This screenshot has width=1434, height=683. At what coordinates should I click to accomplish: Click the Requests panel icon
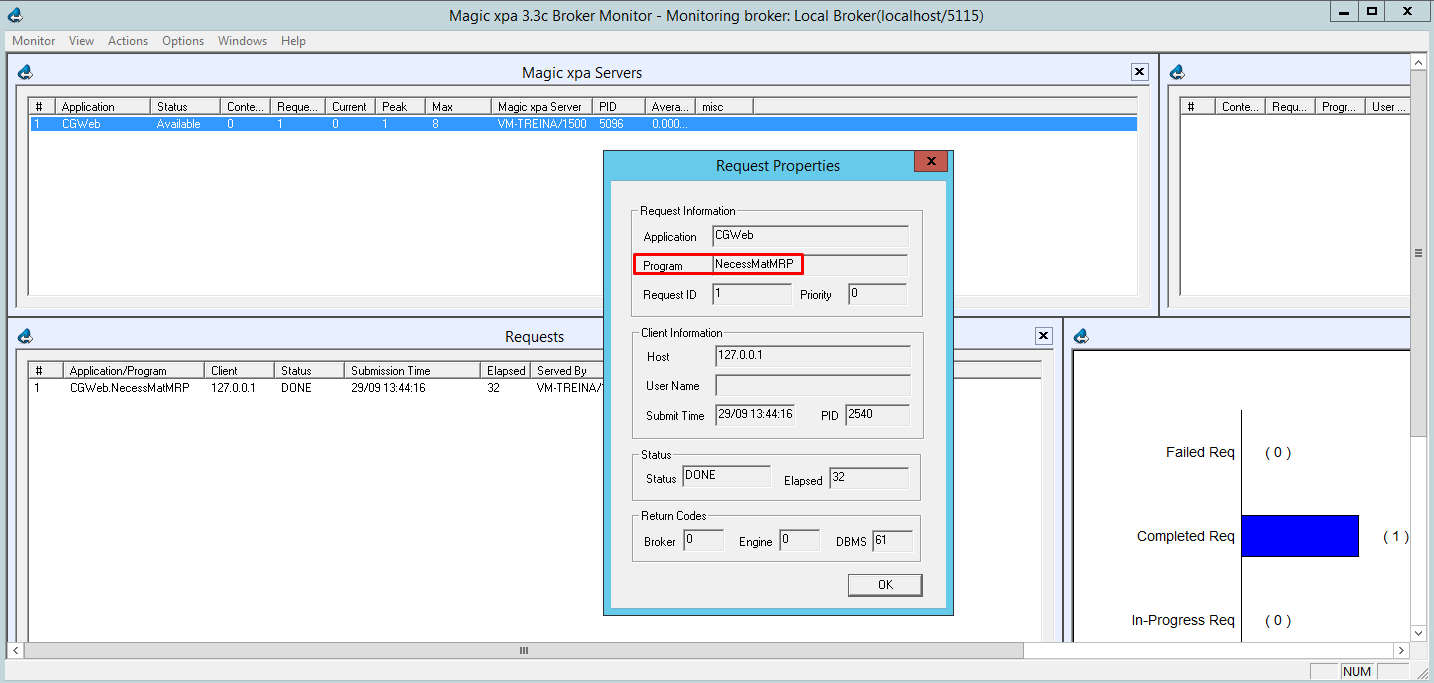(25, 336)
